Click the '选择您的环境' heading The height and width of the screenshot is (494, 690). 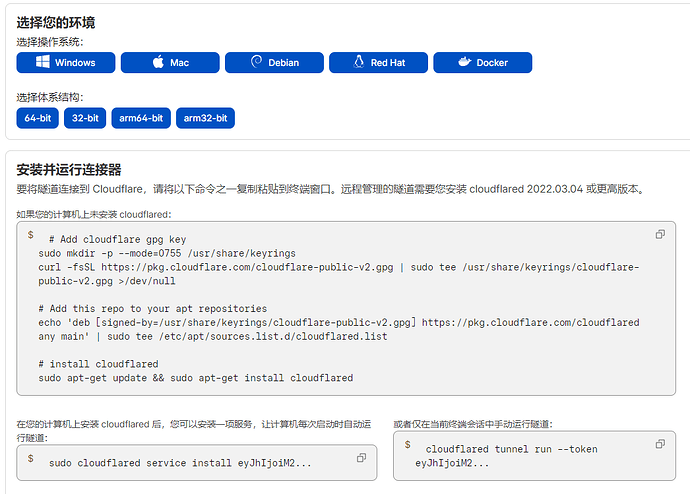56,22
